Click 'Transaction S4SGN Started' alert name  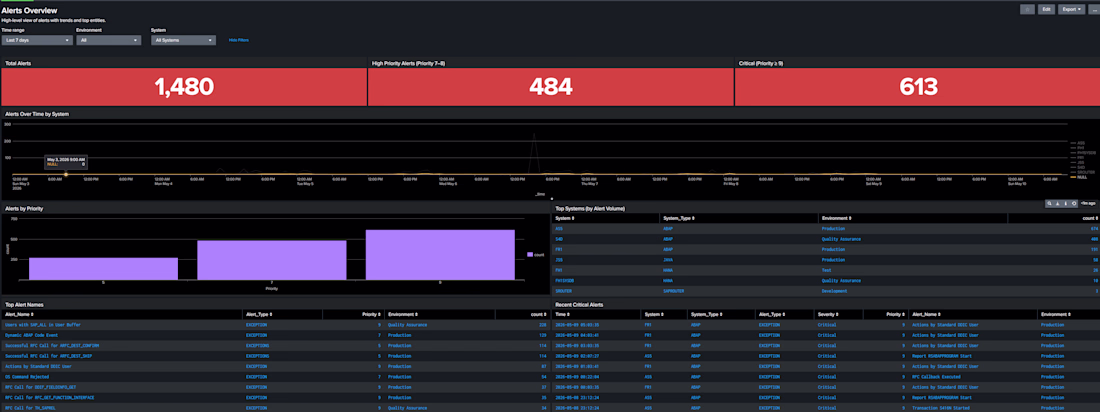click(939, 407)
